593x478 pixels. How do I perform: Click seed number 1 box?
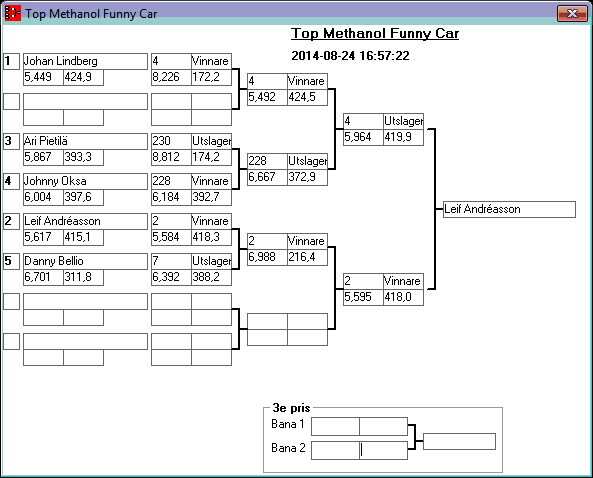pos(11,61)
